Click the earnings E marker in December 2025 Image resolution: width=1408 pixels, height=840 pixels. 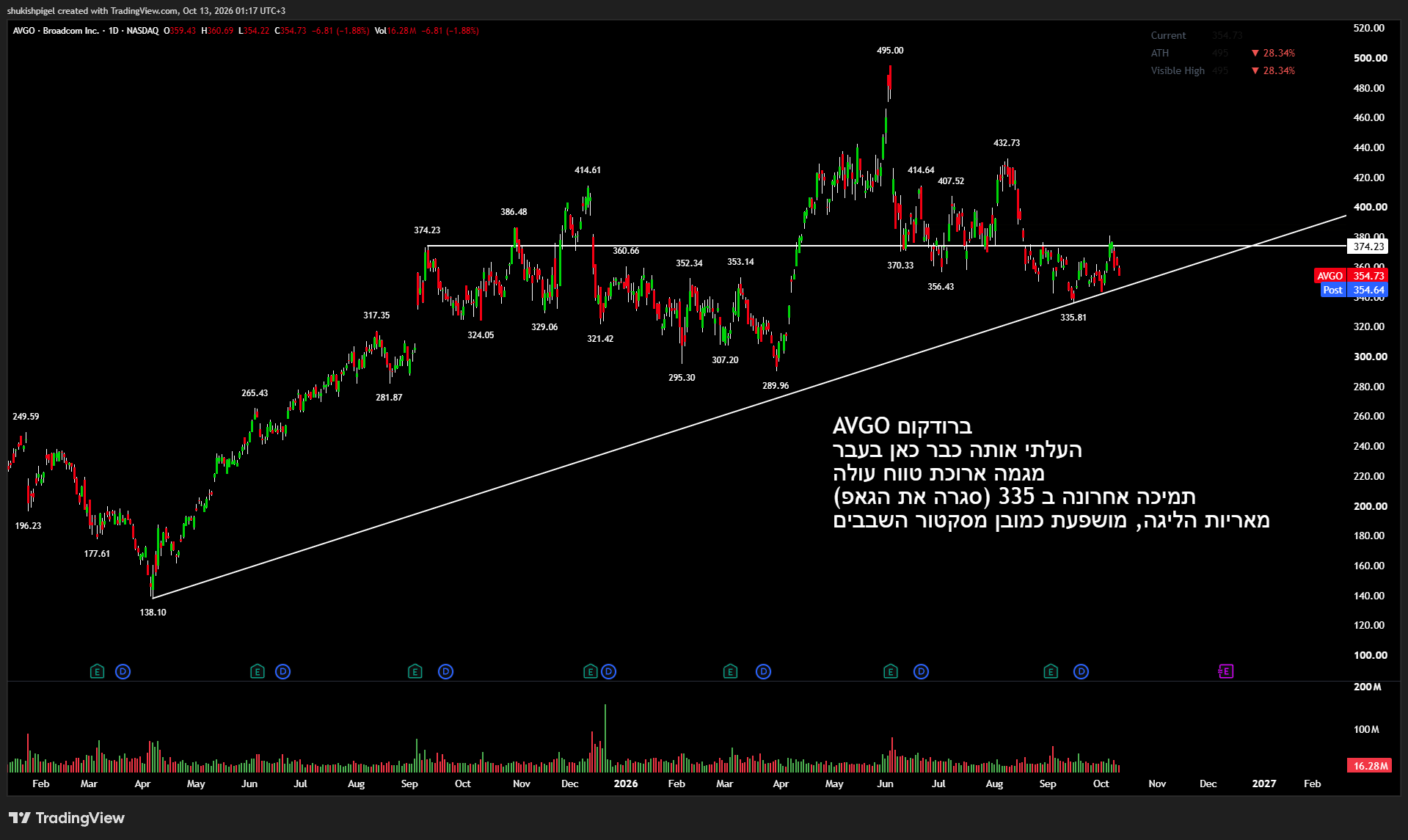(590, 671)
